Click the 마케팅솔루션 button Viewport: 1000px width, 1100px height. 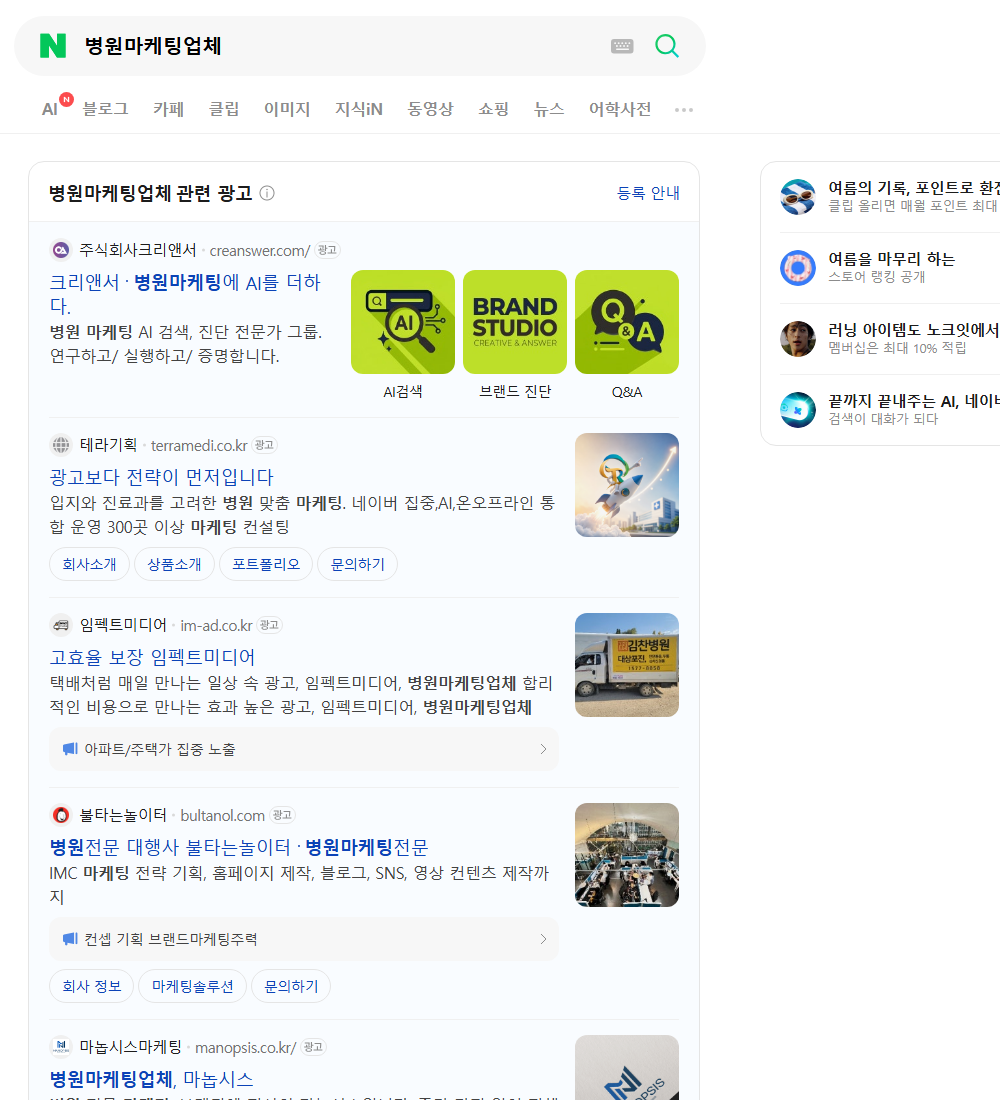(x=192, y=986)
